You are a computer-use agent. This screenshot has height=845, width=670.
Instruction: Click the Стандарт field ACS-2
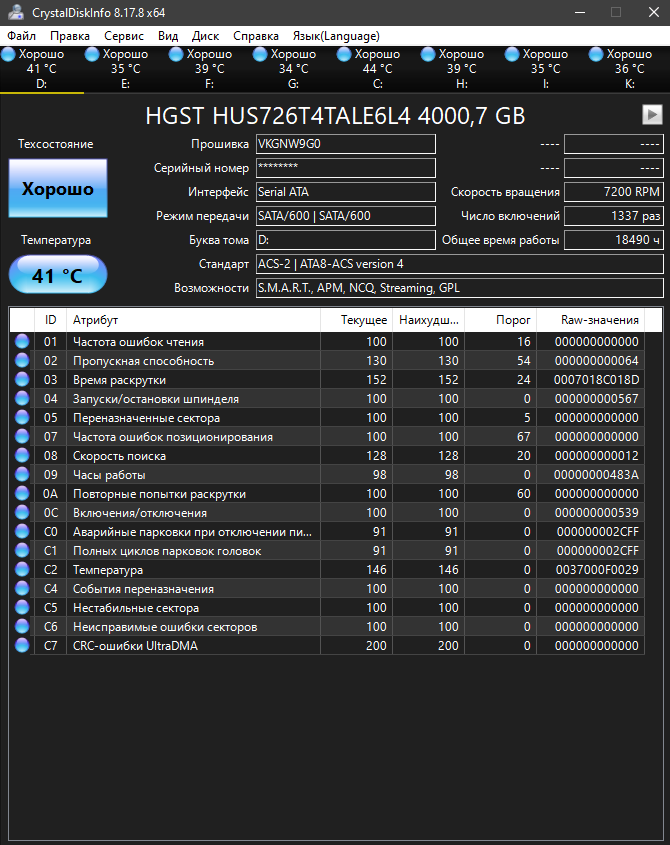point(460,264)
